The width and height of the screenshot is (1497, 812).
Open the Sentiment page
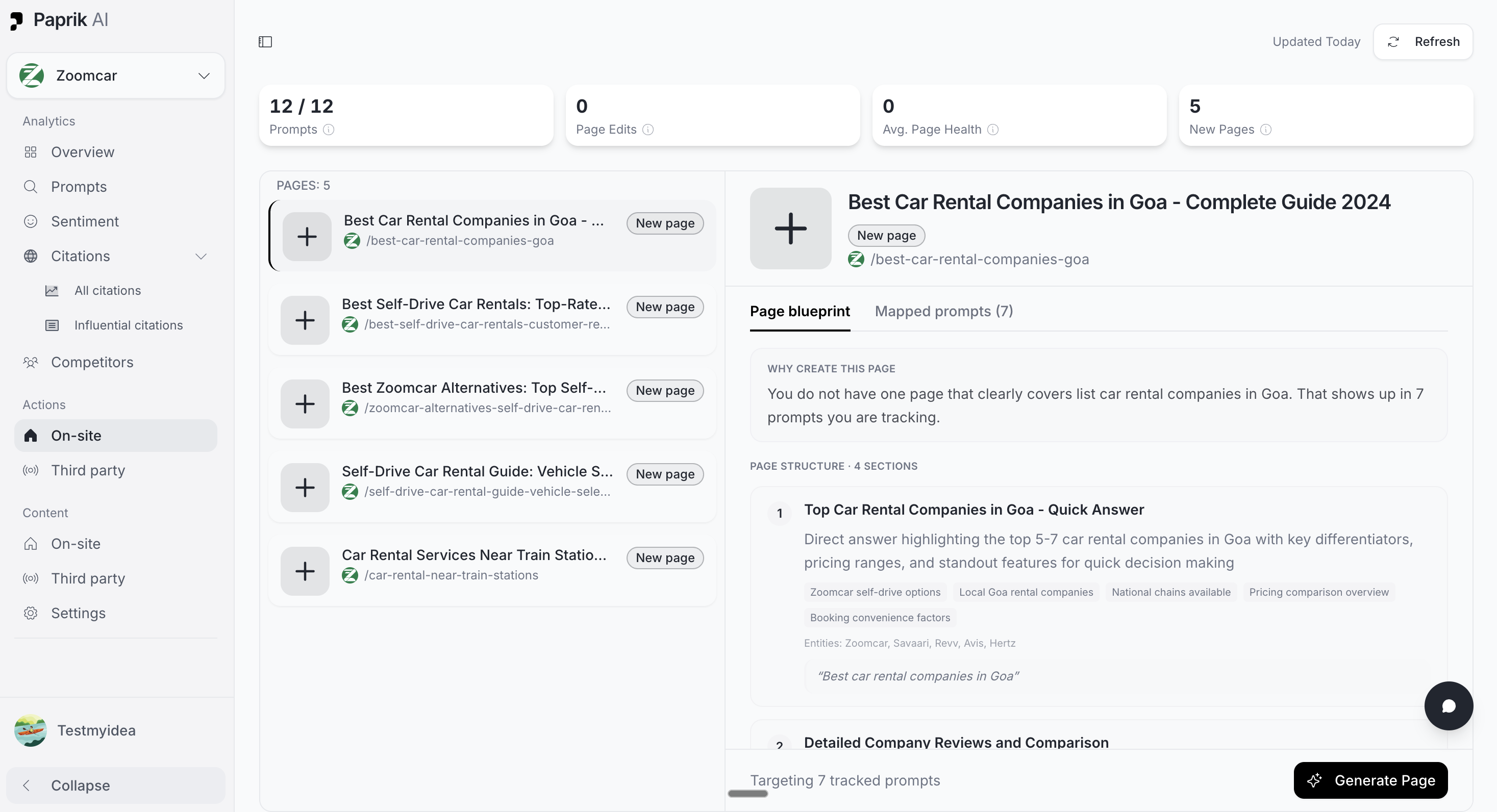point(116,222)
